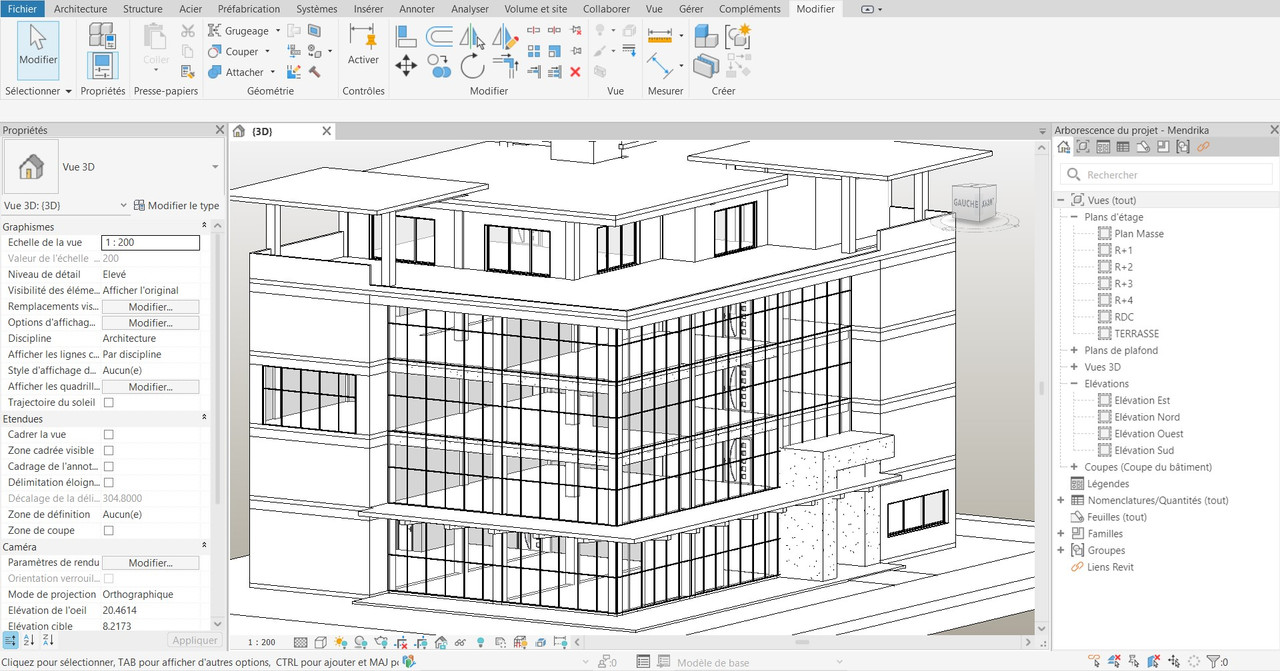
Task: Select the Offset tool in the Modifier panel
Action: click(x=439, y=37)
